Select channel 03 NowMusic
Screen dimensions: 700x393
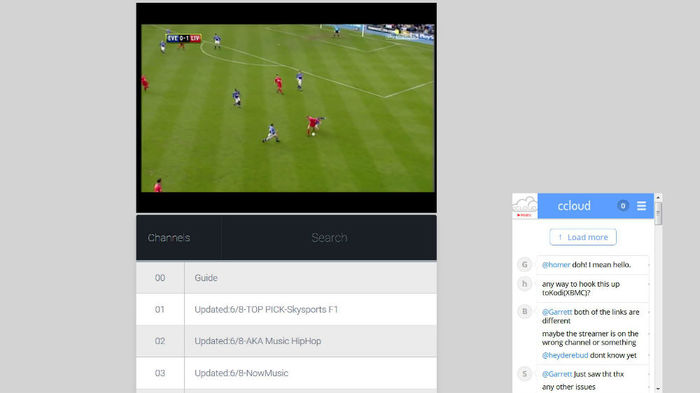pos(287,373)
